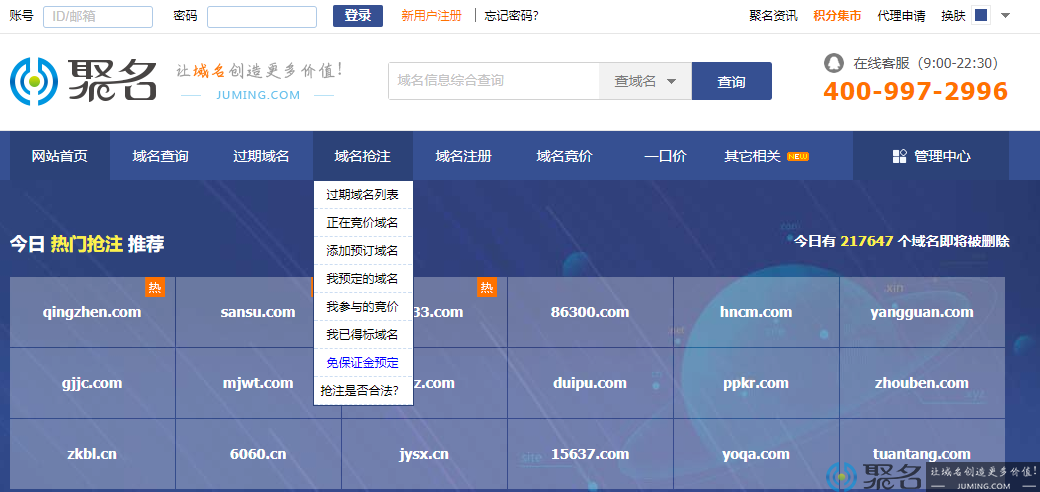Image resolution: width=1040 pixels, height=492 pixels.
Task: Click the jysx.cn domain cell
Action: [424, 454]
